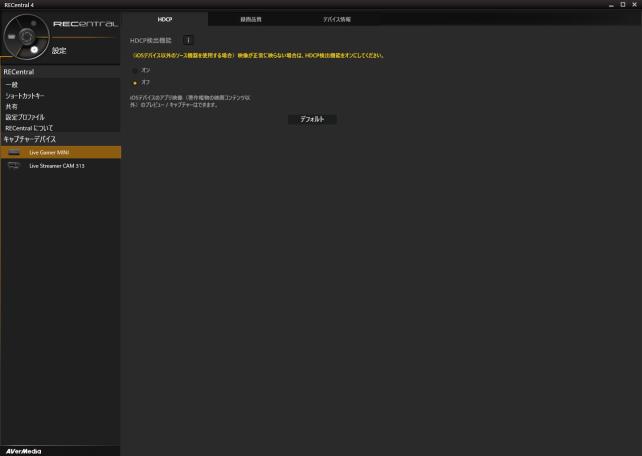The image size is (642, 456).
Task: Minimize the RECentral 4 window
Action: click(x=611, y=5)
